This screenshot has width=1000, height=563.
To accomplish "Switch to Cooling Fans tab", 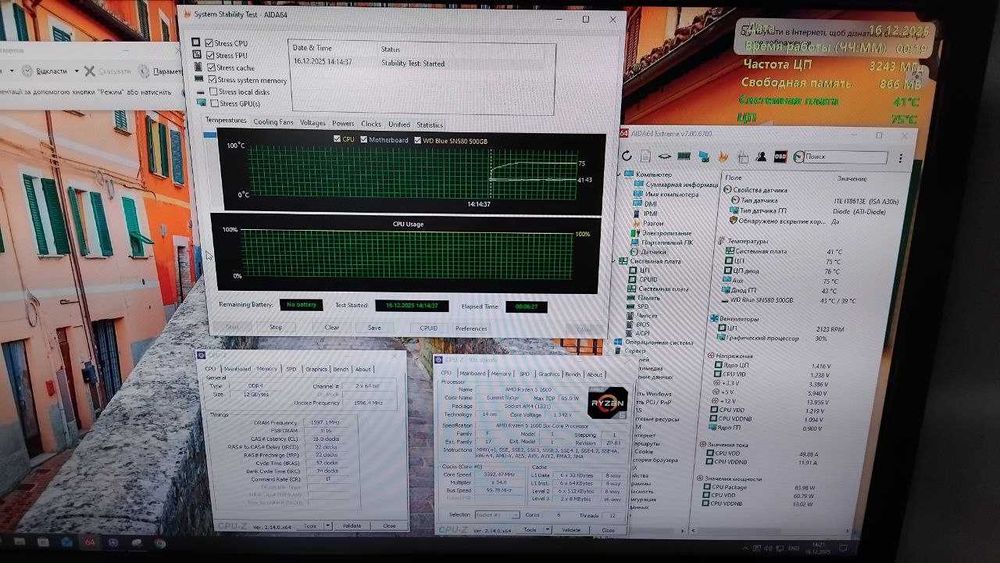I will click(x=273, y=122).
